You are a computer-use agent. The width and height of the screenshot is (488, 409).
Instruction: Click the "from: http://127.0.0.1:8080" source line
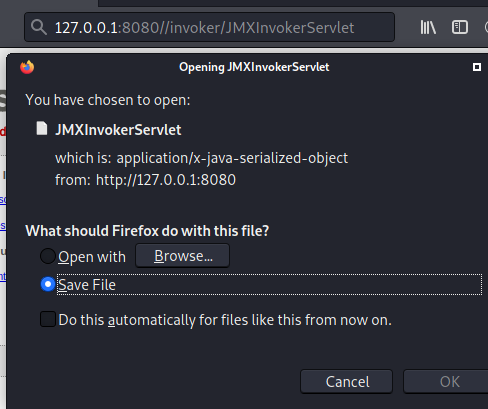[145, 180]
